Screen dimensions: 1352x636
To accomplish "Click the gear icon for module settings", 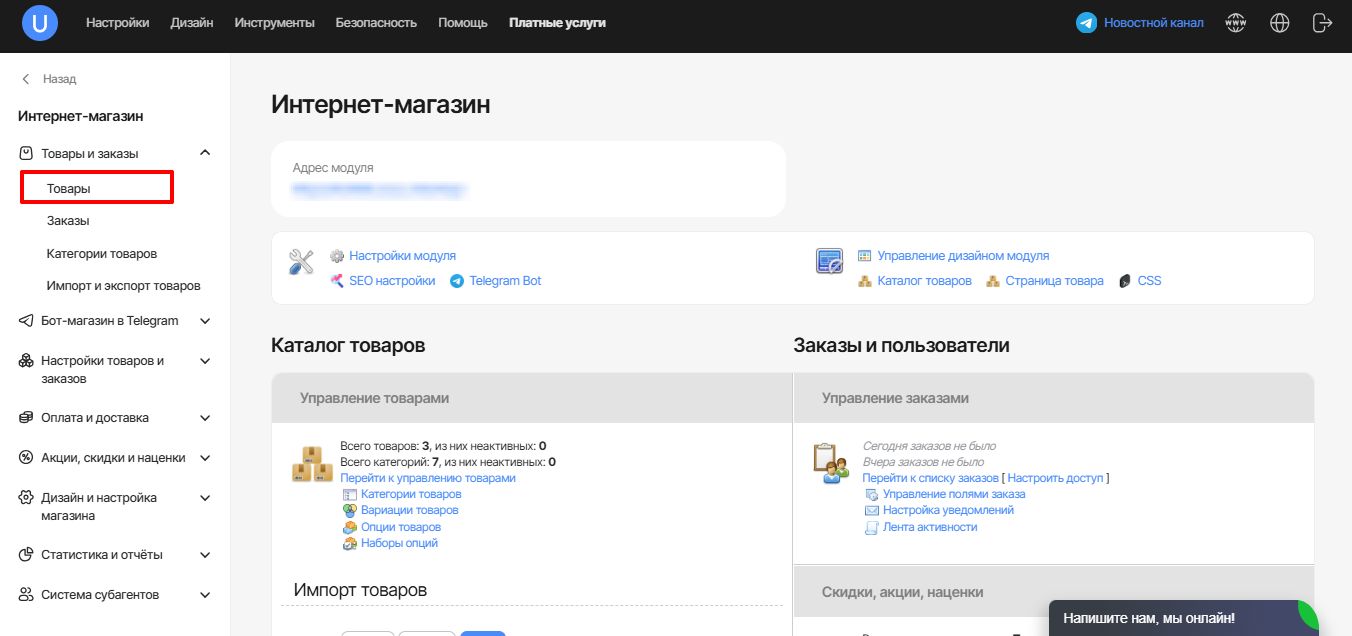I will coord(337,256).
